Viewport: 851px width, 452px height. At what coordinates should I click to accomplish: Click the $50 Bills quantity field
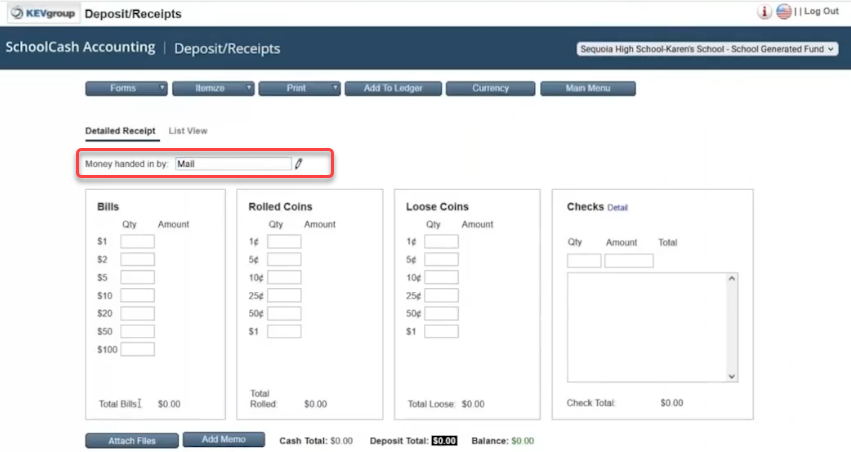pos(137,331)
